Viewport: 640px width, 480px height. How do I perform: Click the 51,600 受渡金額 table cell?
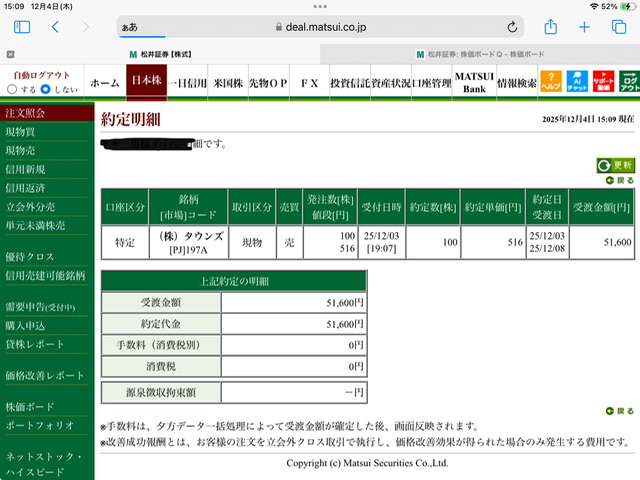click(x=602, y=242)
